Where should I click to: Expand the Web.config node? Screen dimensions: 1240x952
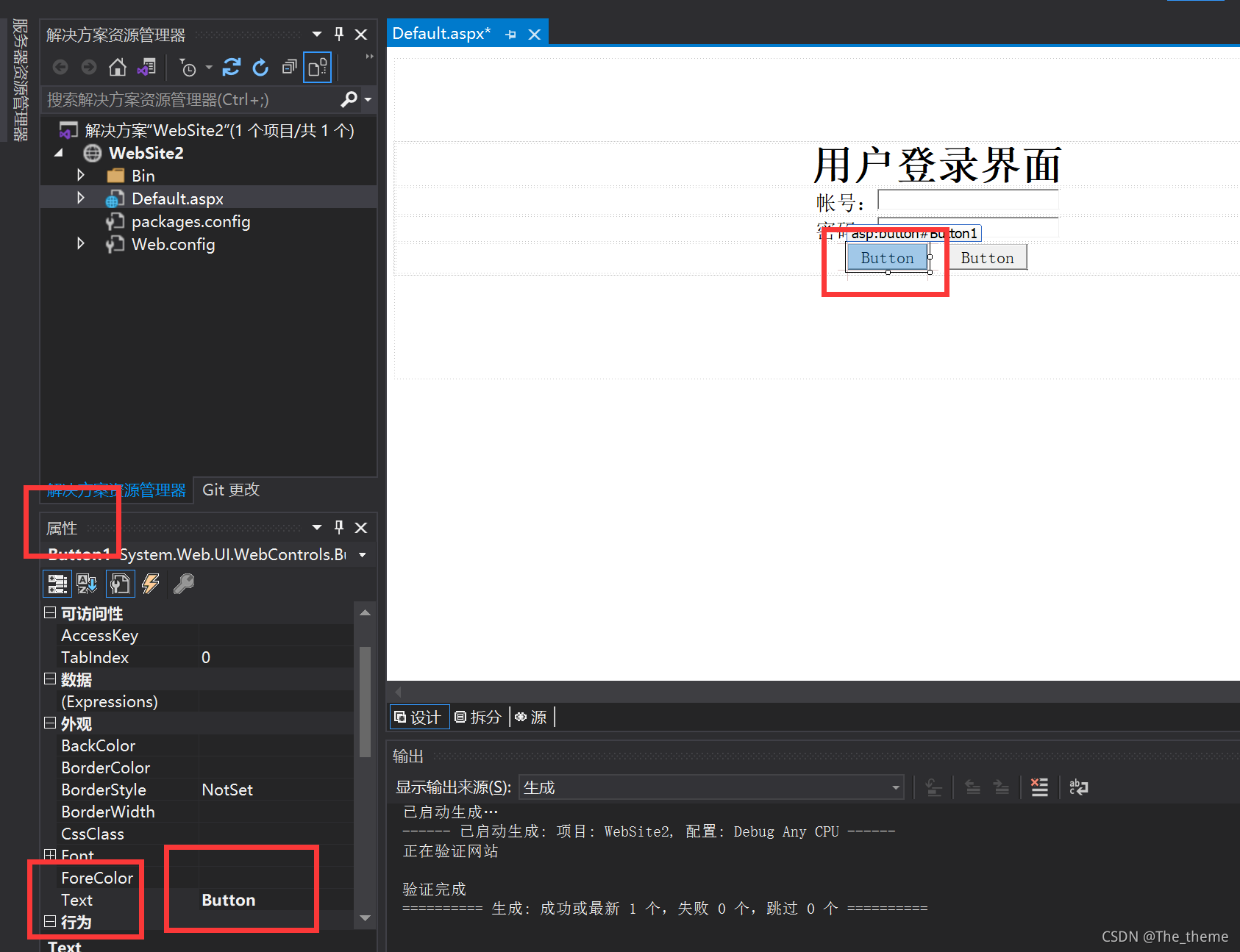coord(81,243)
